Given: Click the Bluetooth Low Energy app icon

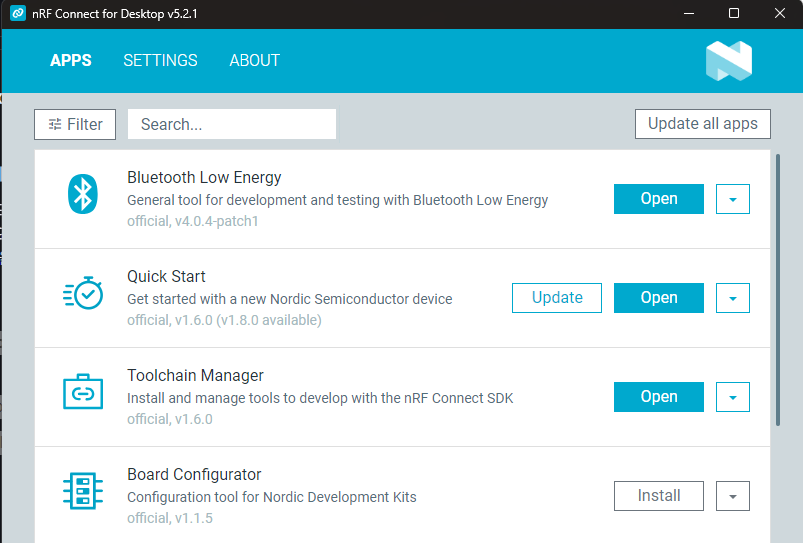Looking at the screenshot, I should click(x=82, y=194).
